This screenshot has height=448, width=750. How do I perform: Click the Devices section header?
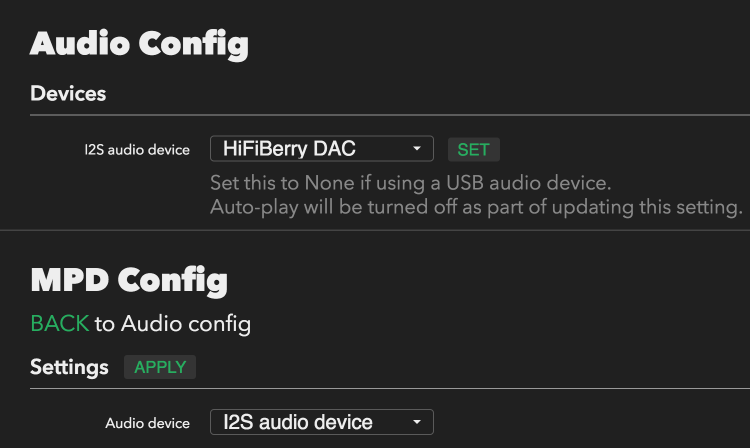[x=68, y=93]
